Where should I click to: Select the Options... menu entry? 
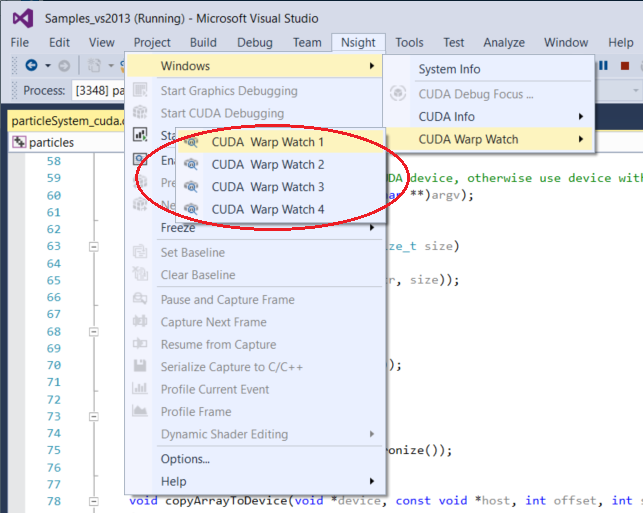[x=256, y=459]
